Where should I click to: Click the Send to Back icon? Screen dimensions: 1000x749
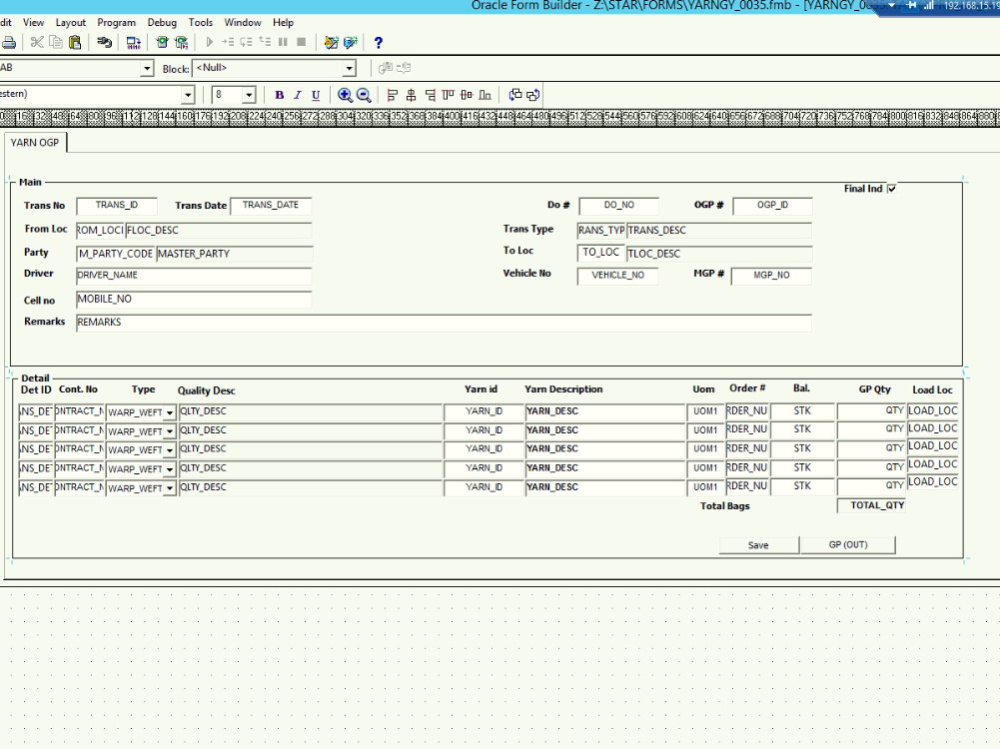533,95
